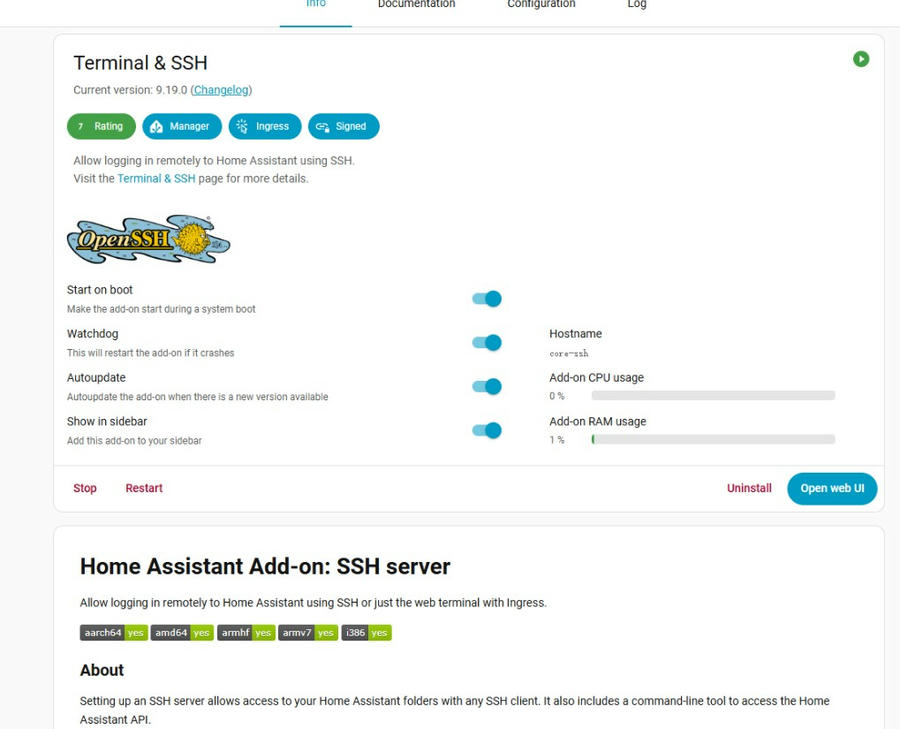Open the Changelog link
Image resolution: width=900 pixels, height=729 pixels.
pos(221,90)
